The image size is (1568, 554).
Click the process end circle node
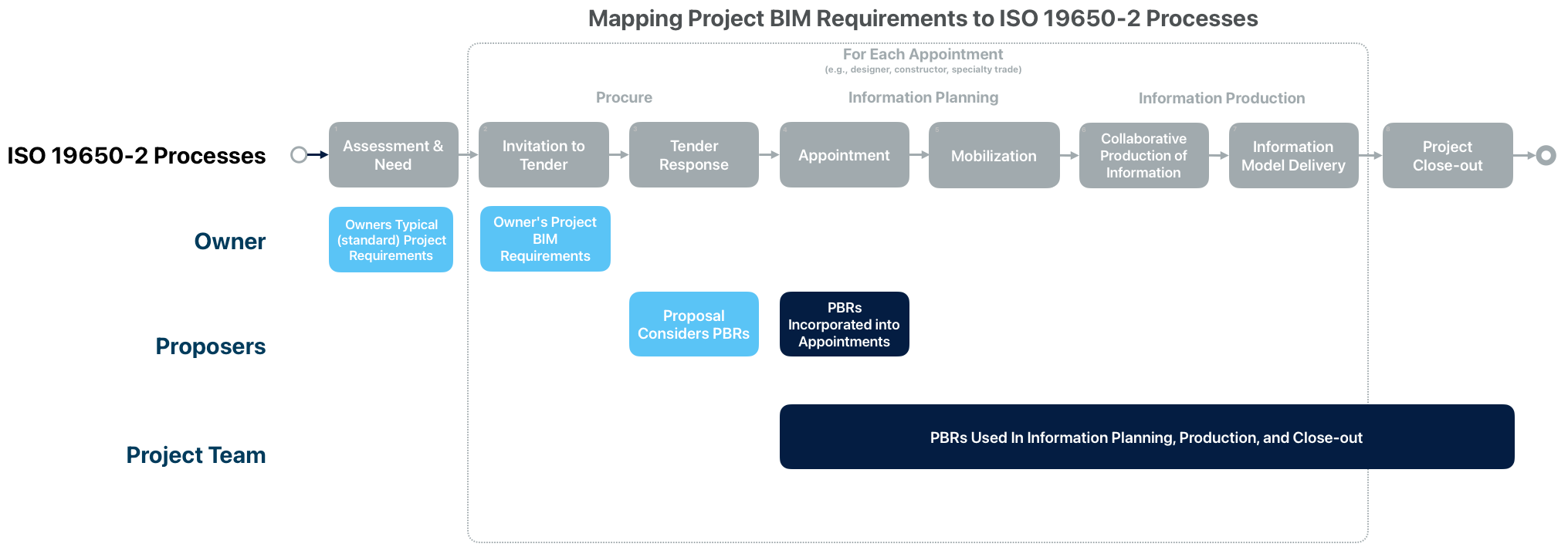1546,156
